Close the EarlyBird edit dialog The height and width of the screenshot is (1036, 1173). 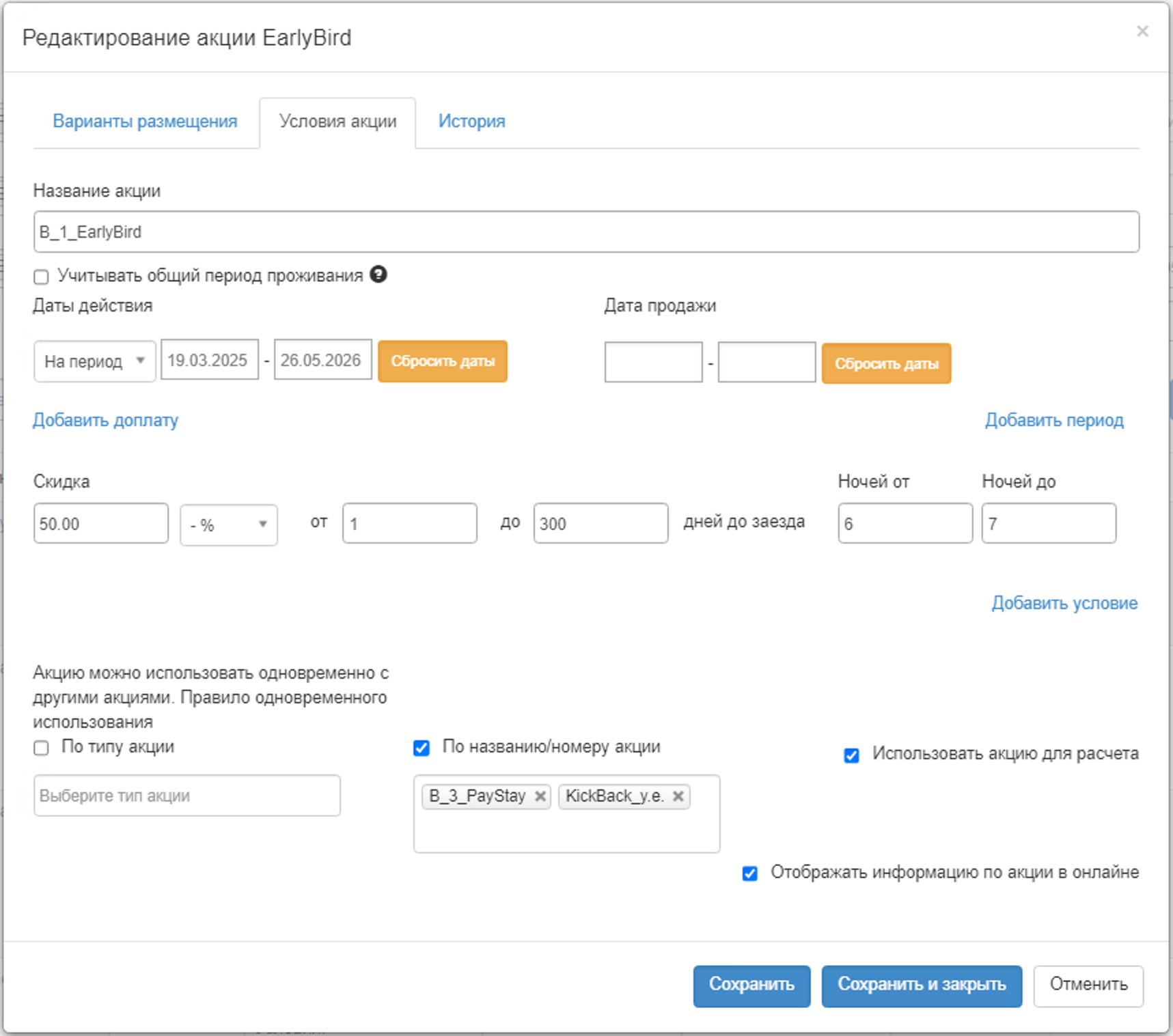click(x=1142, y=31)
